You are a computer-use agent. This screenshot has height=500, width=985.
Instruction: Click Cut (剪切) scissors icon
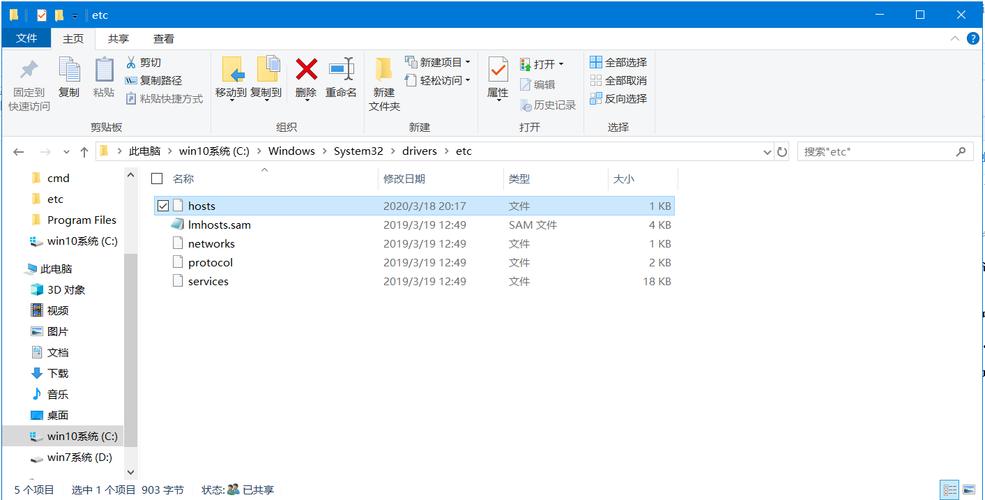click(131, 63)
